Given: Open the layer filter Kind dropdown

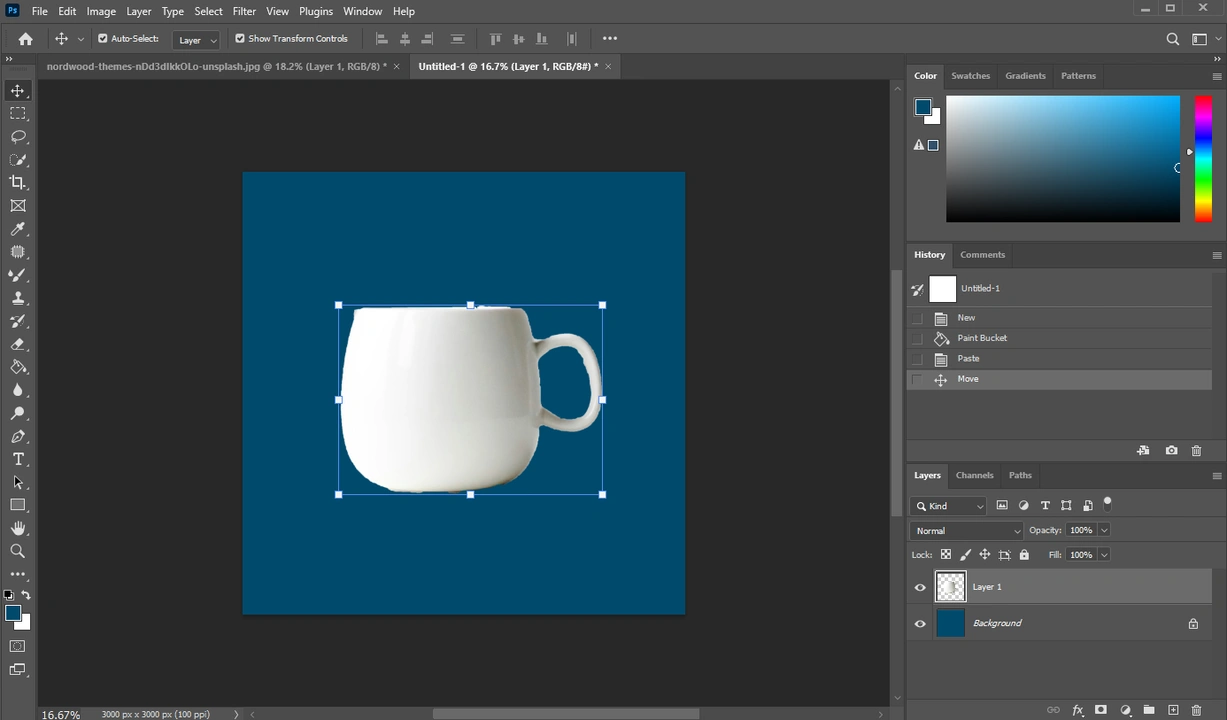Looking at the screenshot, I should [949, 506].
